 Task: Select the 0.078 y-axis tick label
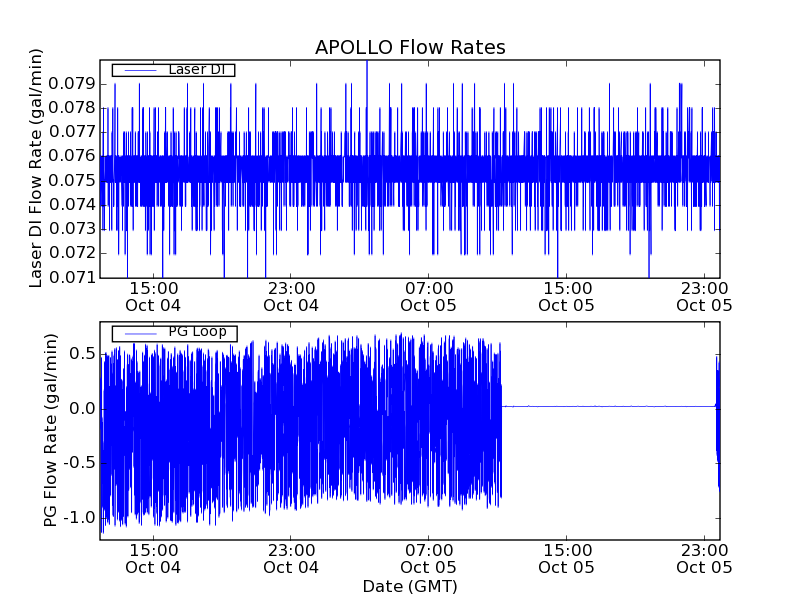72,108
